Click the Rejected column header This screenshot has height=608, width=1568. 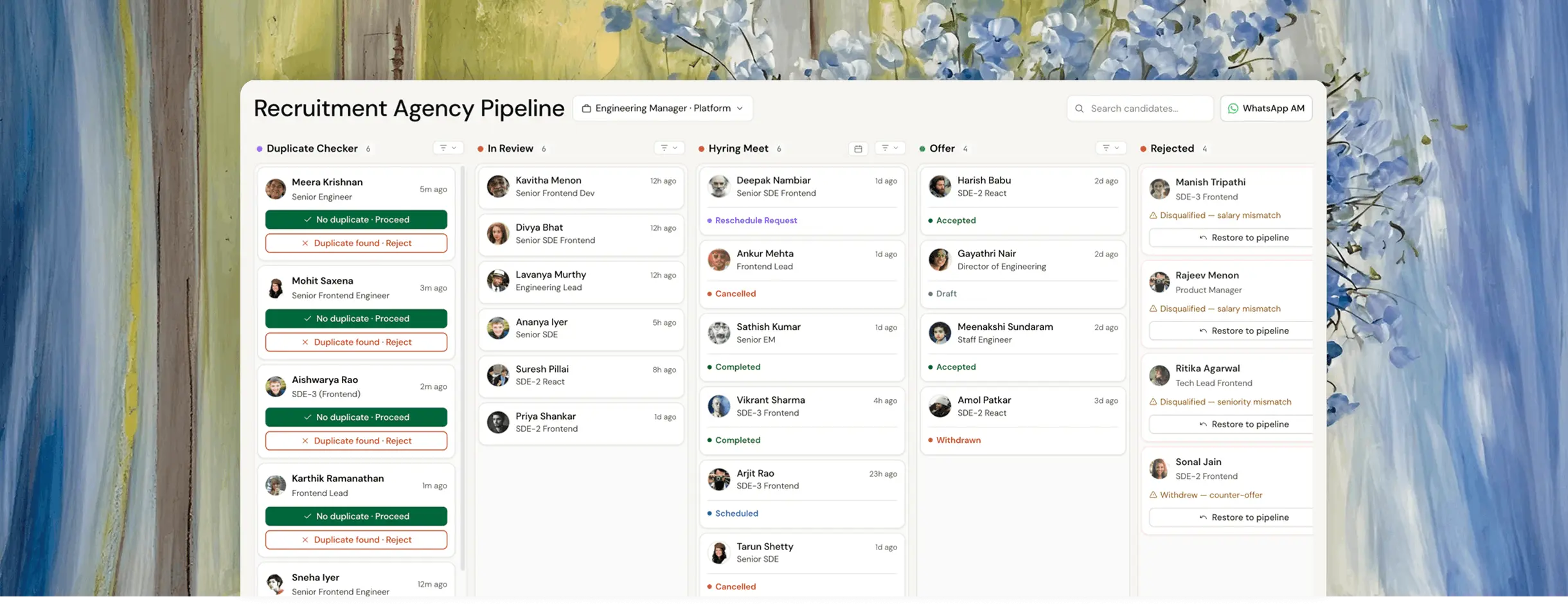(x=1172, y=148)
